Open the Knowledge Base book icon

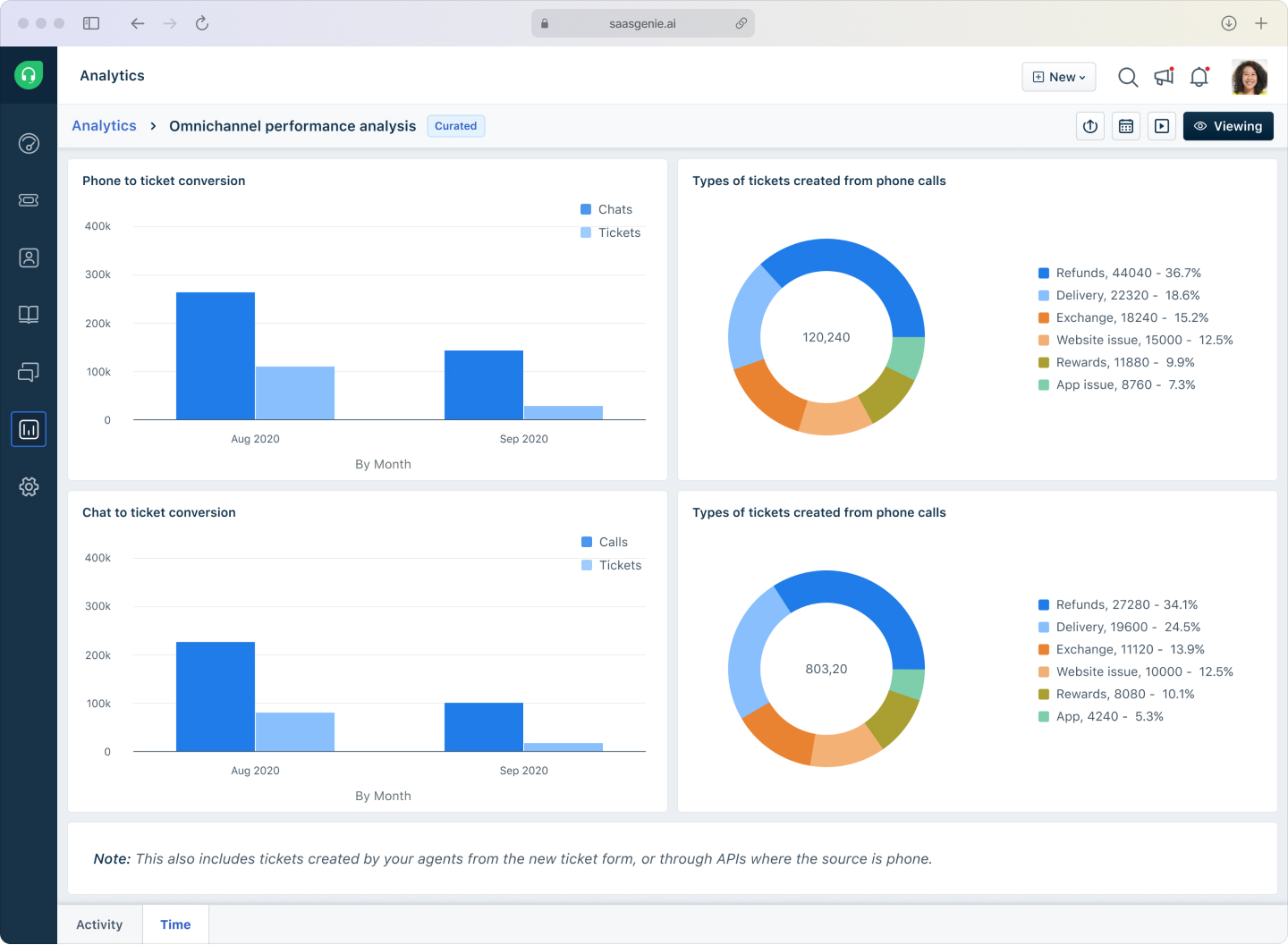click(29, 315)
